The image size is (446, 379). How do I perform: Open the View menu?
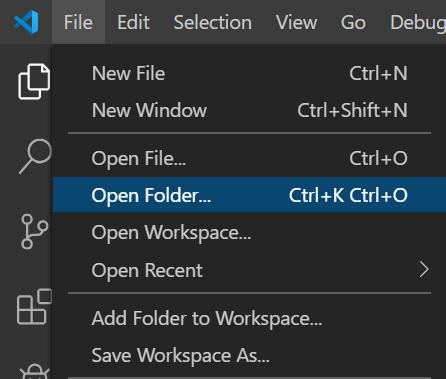coord(296,22)
